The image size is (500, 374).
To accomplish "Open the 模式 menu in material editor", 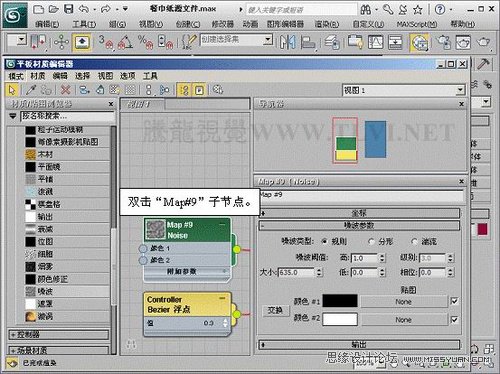I will tap(16, 76).
